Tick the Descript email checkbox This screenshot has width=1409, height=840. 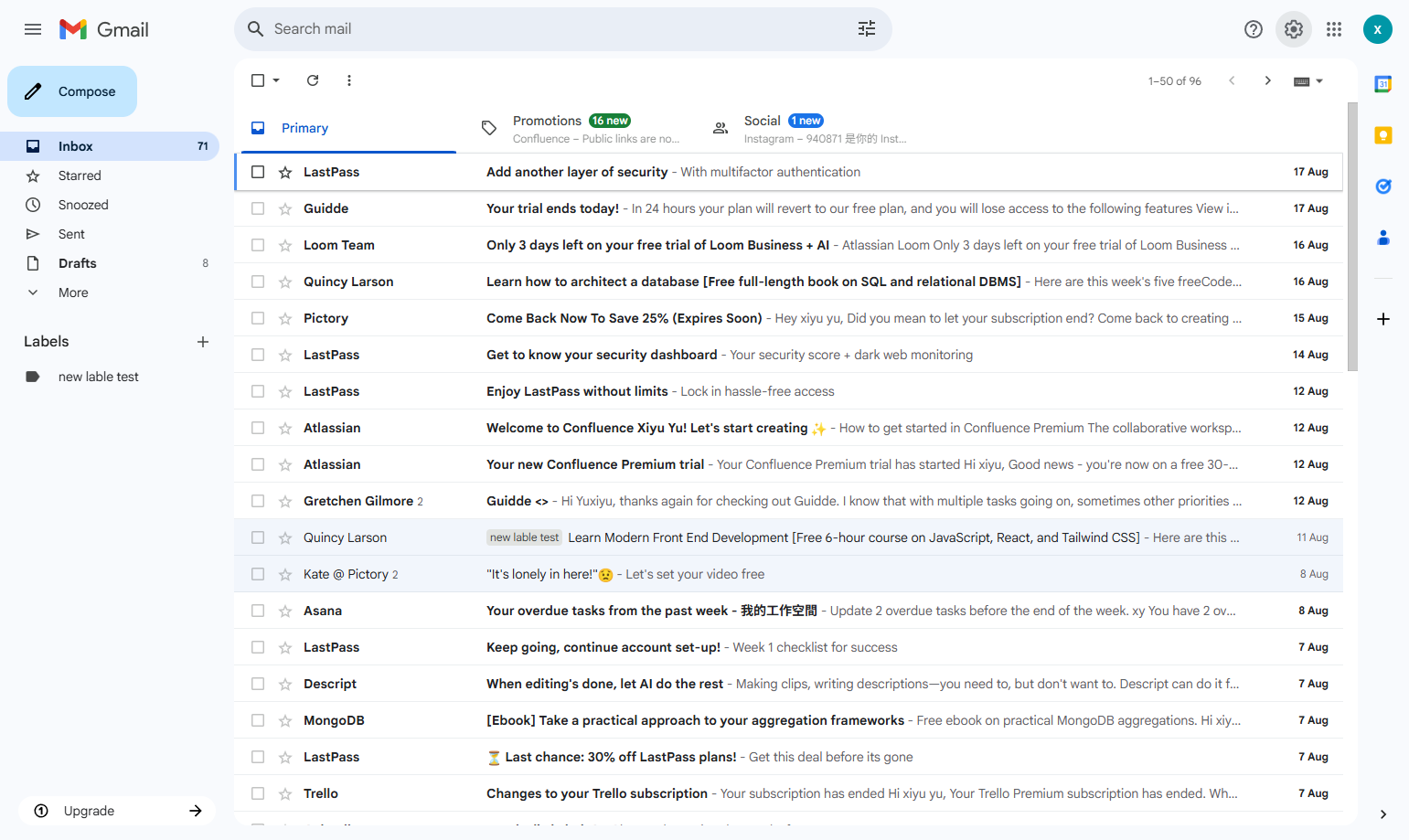(258, 684)
